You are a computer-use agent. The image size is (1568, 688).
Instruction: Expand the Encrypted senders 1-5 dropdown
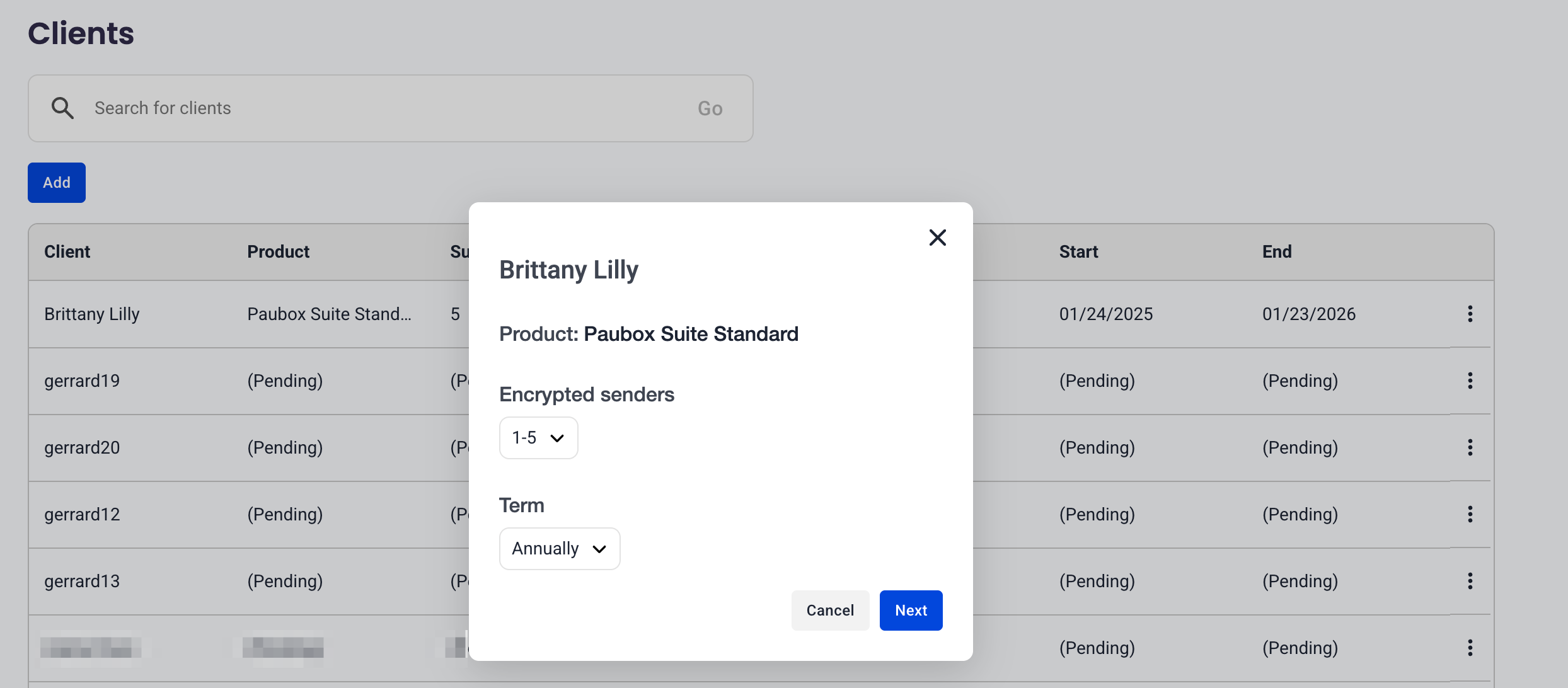point(538,438)
